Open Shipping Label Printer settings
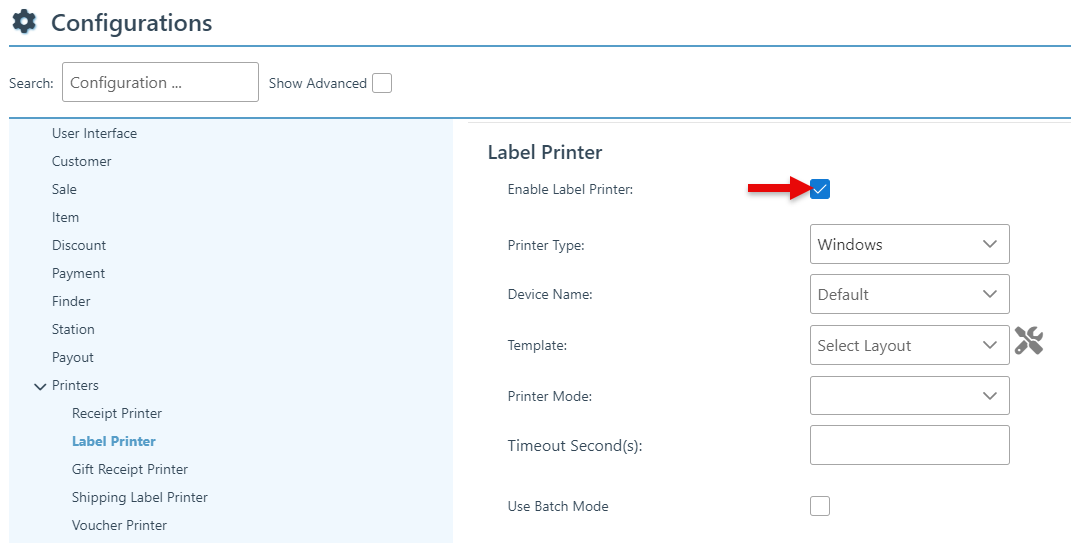This screenshot has width=1071, height=543. pyautogui.click(x=140, y=497)
